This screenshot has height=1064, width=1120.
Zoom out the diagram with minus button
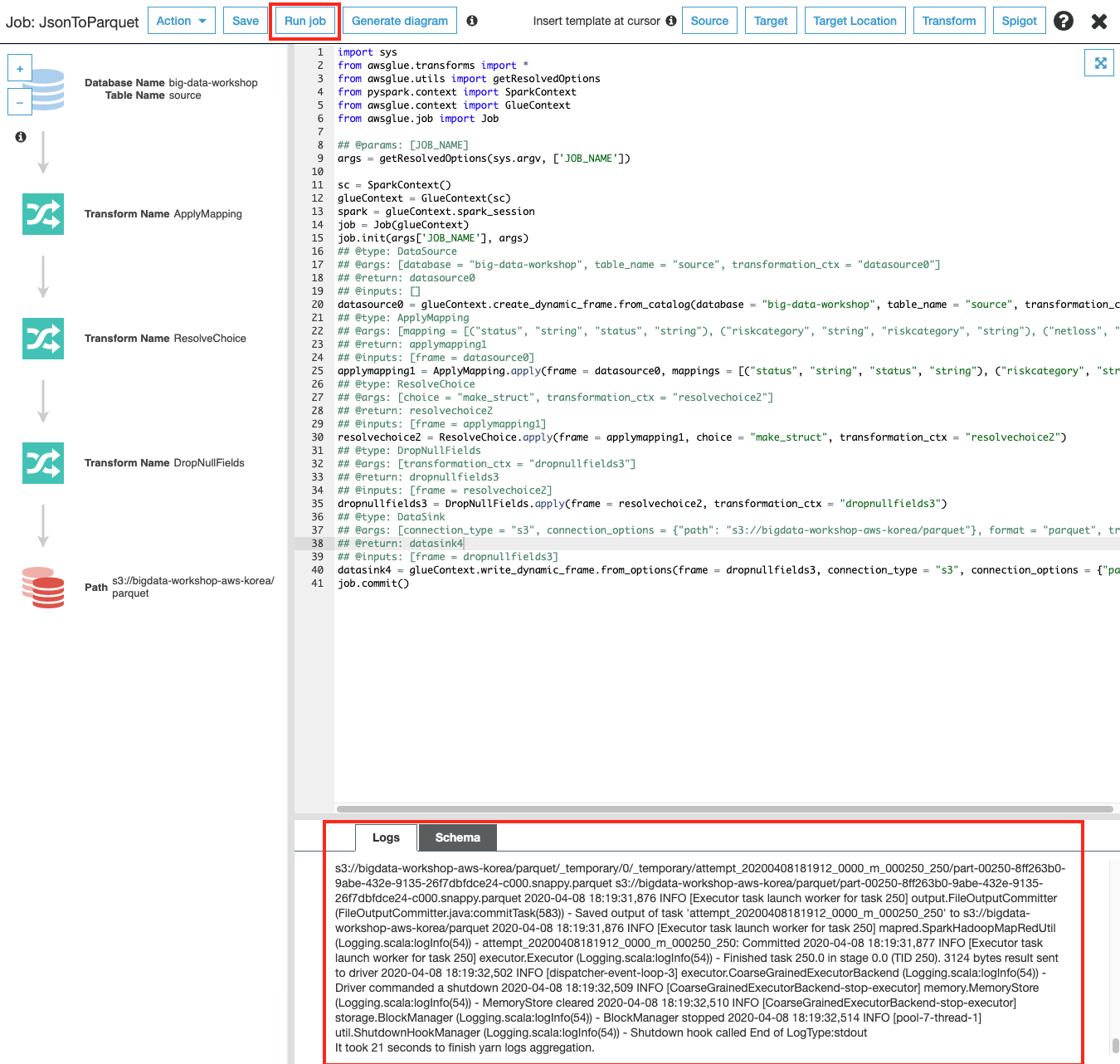20,102
